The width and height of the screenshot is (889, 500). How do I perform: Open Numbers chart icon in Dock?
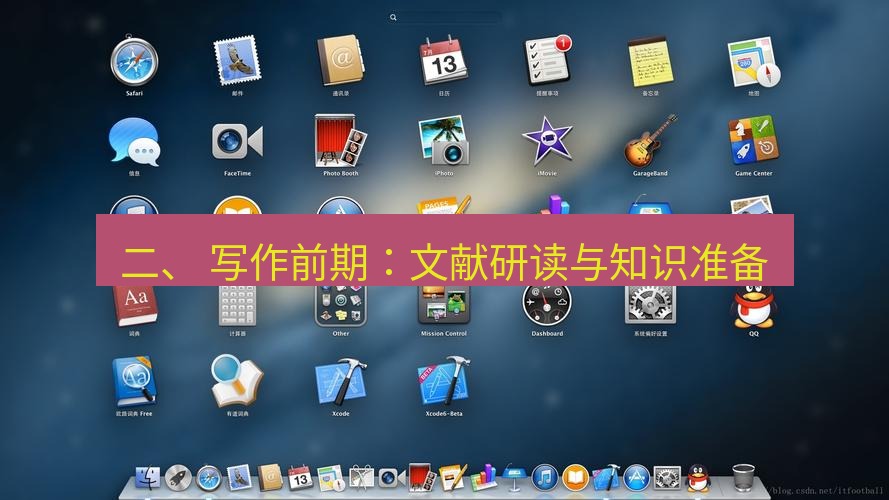[483, 478]
